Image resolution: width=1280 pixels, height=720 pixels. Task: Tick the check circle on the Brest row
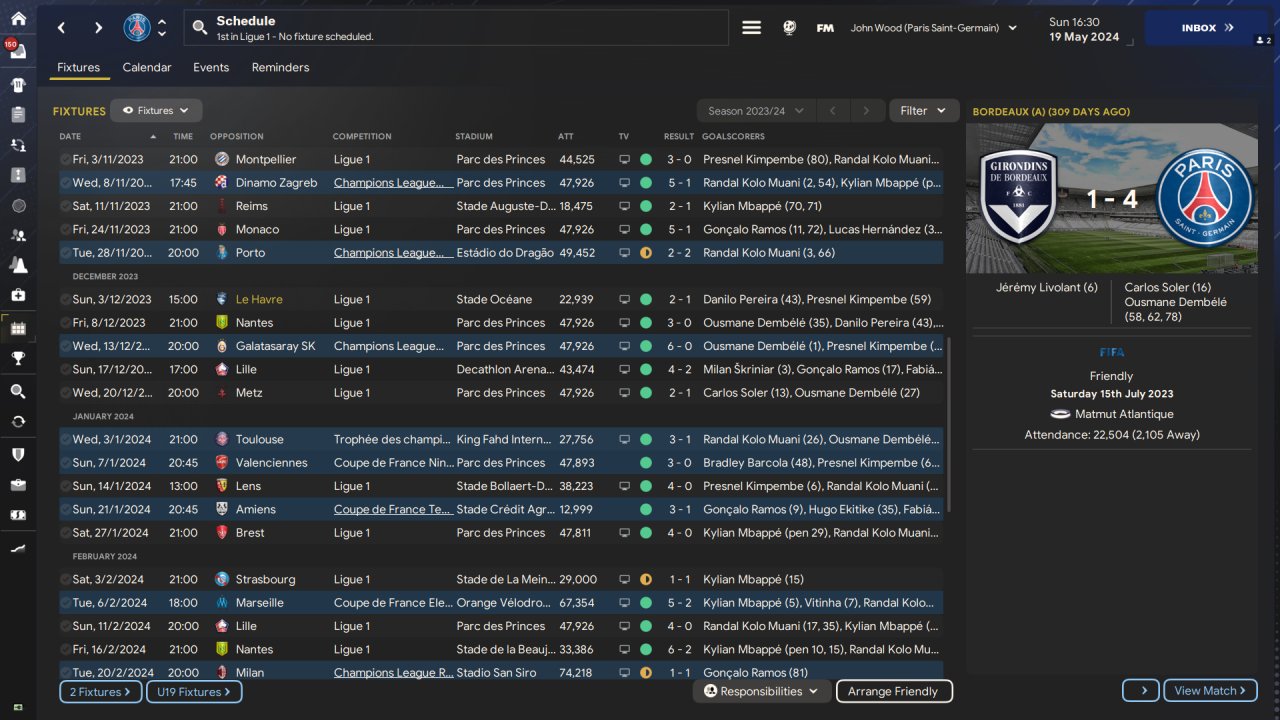(65, 533)
